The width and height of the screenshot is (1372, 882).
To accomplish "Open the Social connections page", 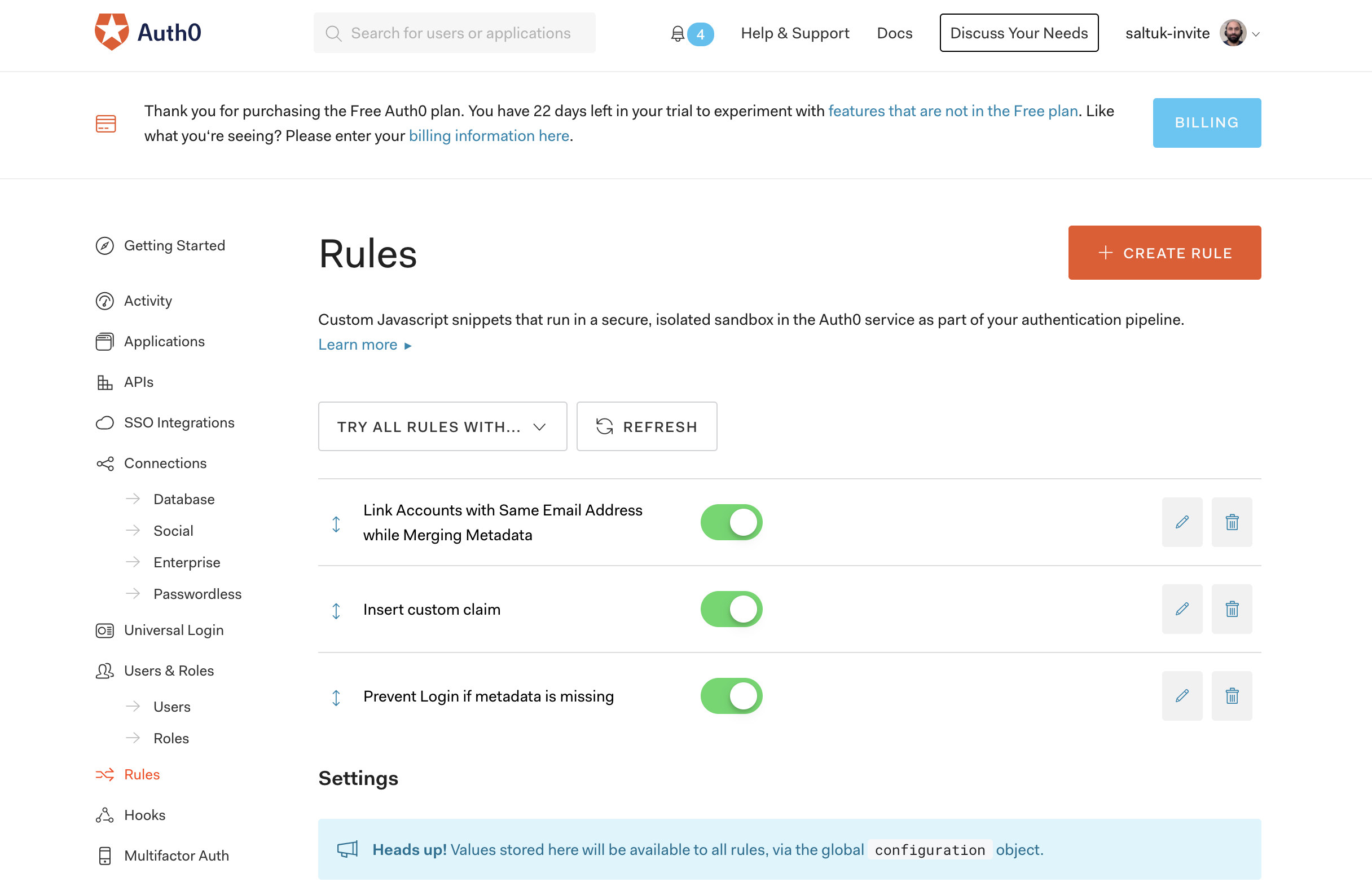I will [173, 530].
